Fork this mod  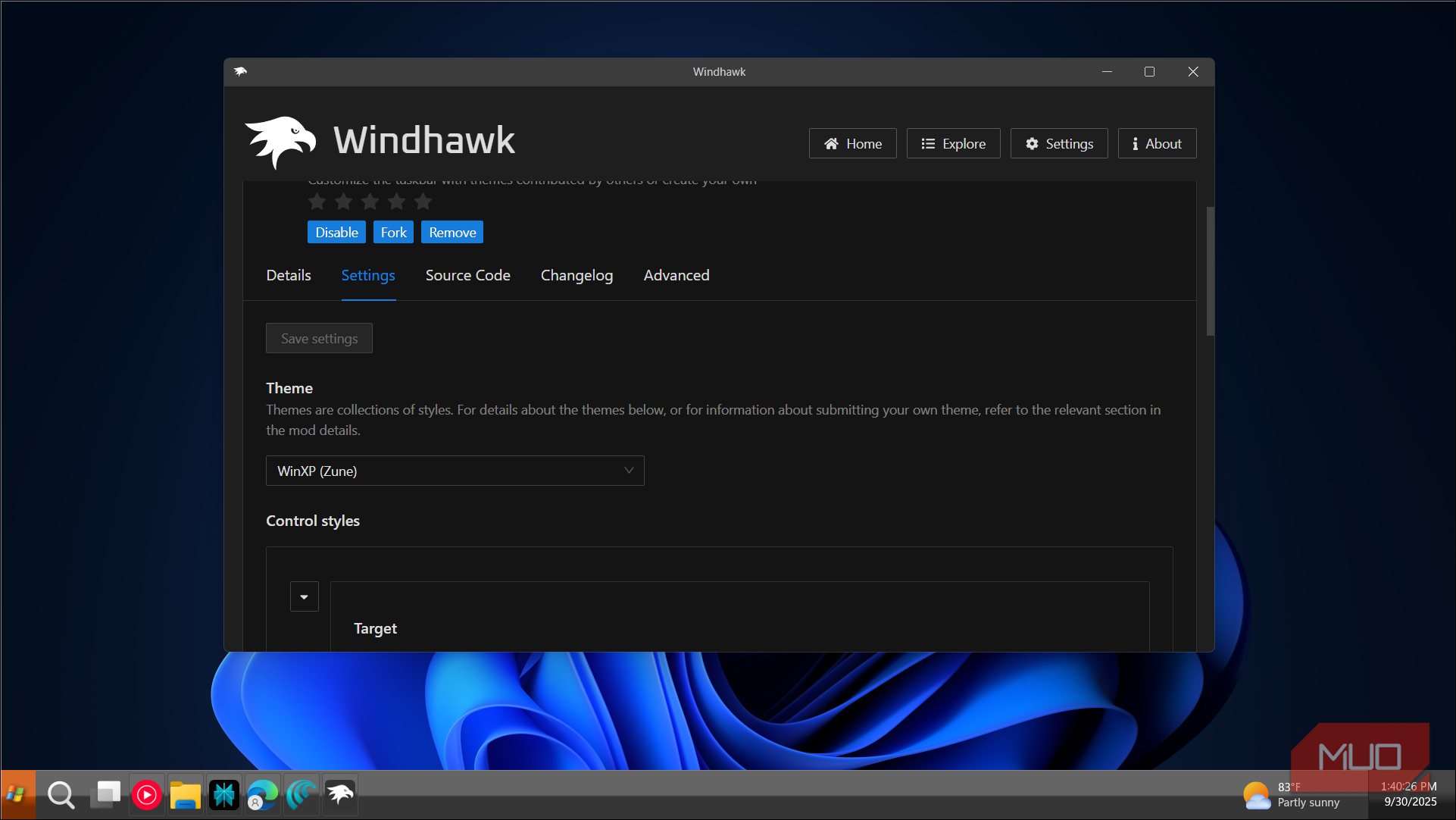click(393, 232)
